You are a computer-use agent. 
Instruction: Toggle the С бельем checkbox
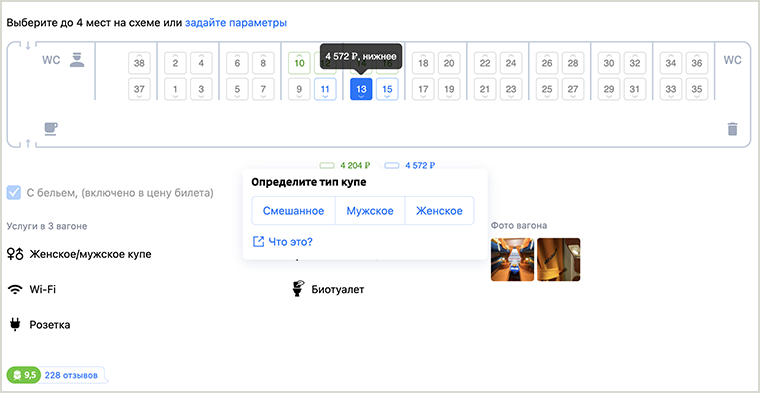[14, 193]
